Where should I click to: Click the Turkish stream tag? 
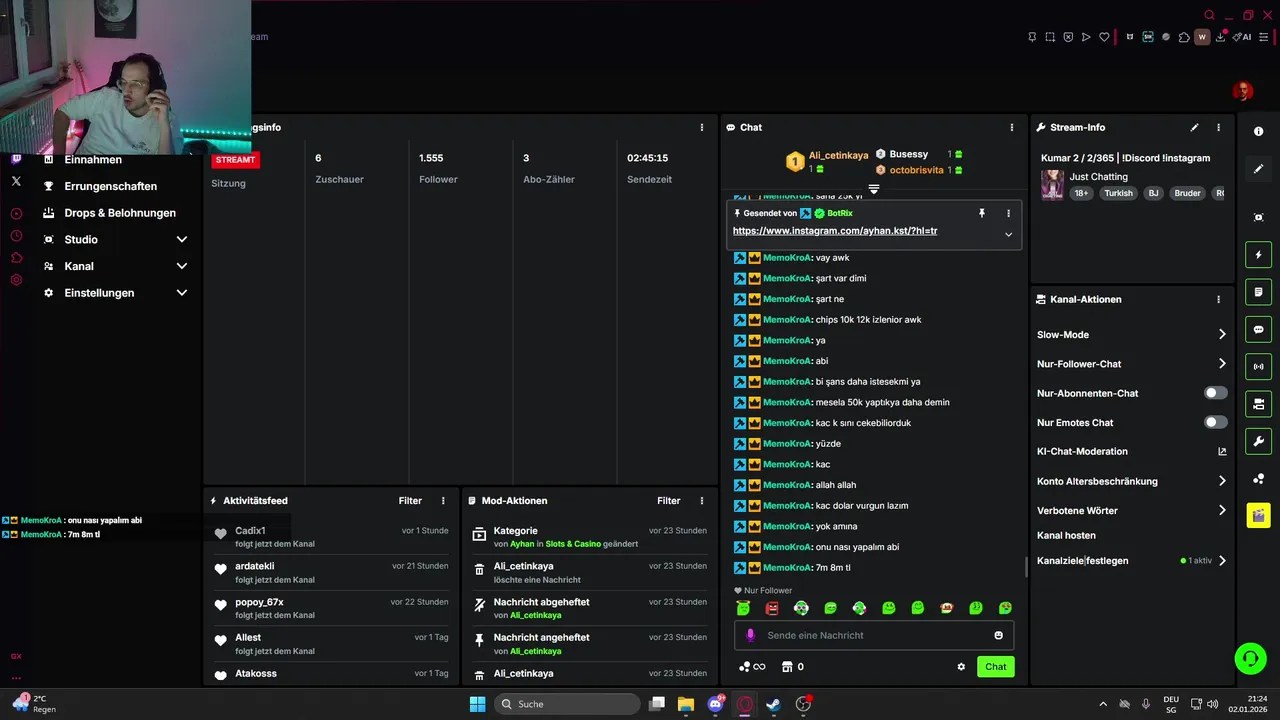1118,193
